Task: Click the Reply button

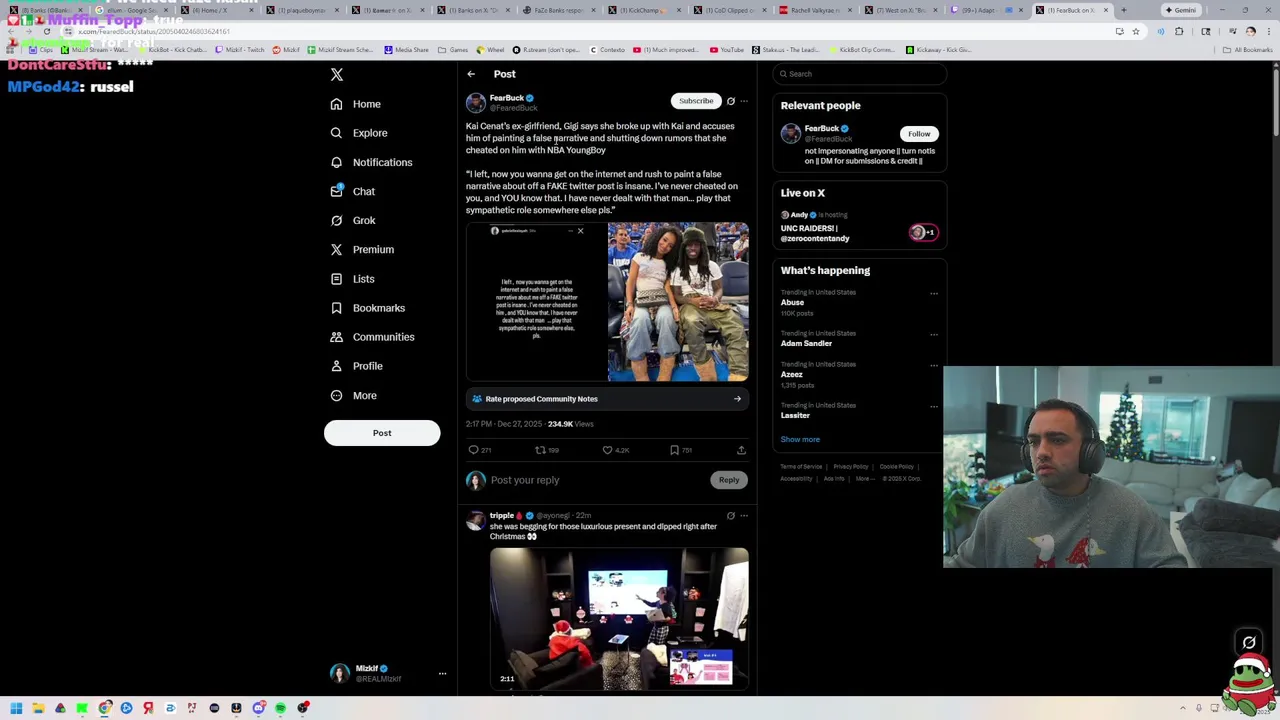Action: (x=729, y=480)
